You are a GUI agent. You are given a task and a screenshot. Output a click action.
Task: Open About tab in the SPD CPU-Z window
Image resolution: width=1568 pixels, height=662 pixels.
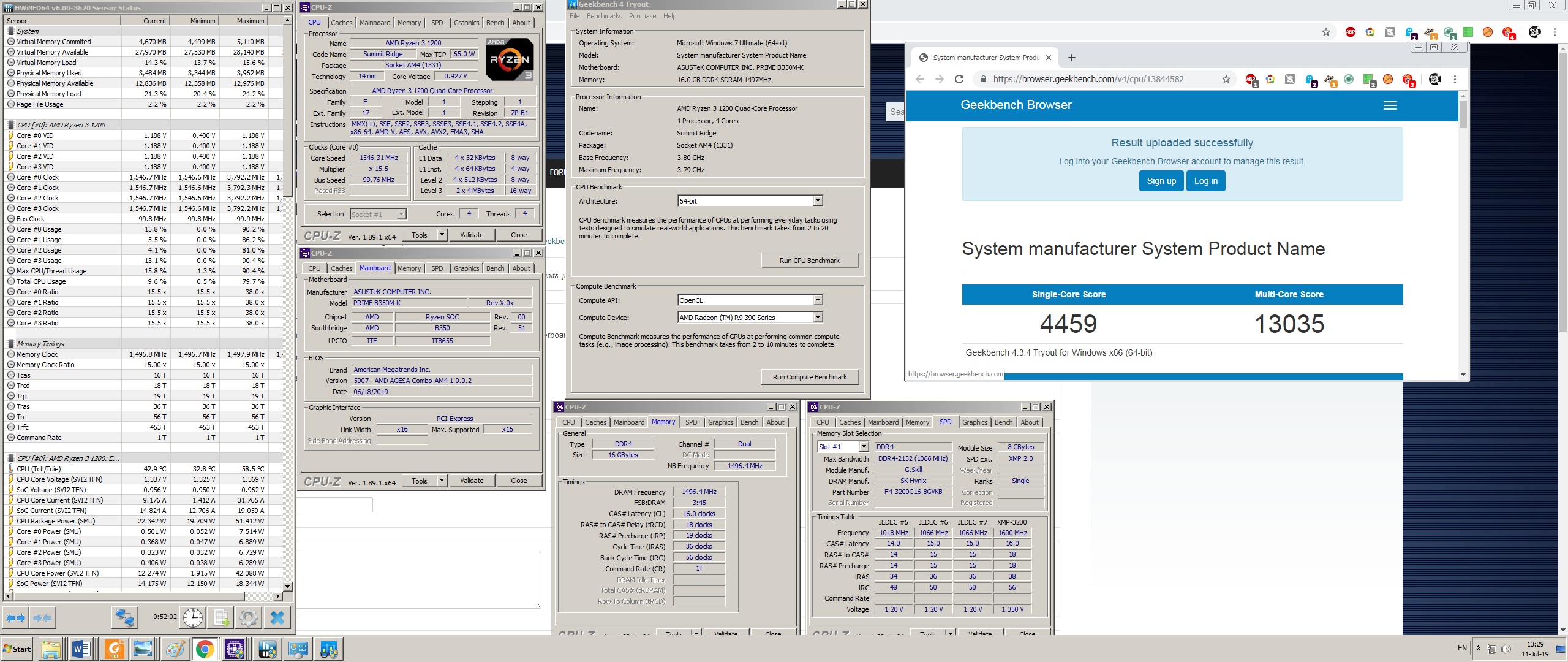coord(1030,422)
